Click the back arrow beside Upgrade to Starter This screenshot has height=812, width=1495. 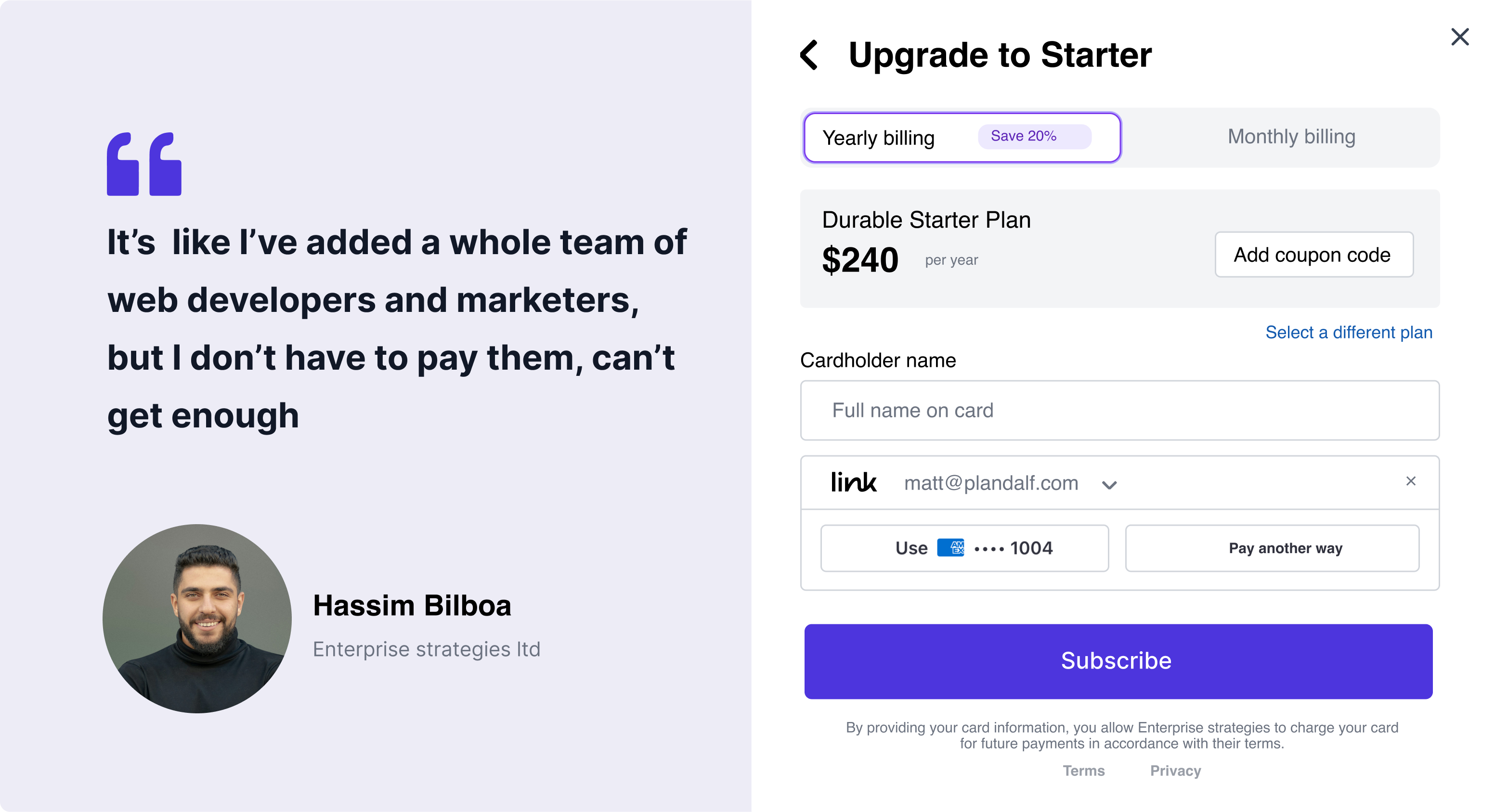point(809,55)
